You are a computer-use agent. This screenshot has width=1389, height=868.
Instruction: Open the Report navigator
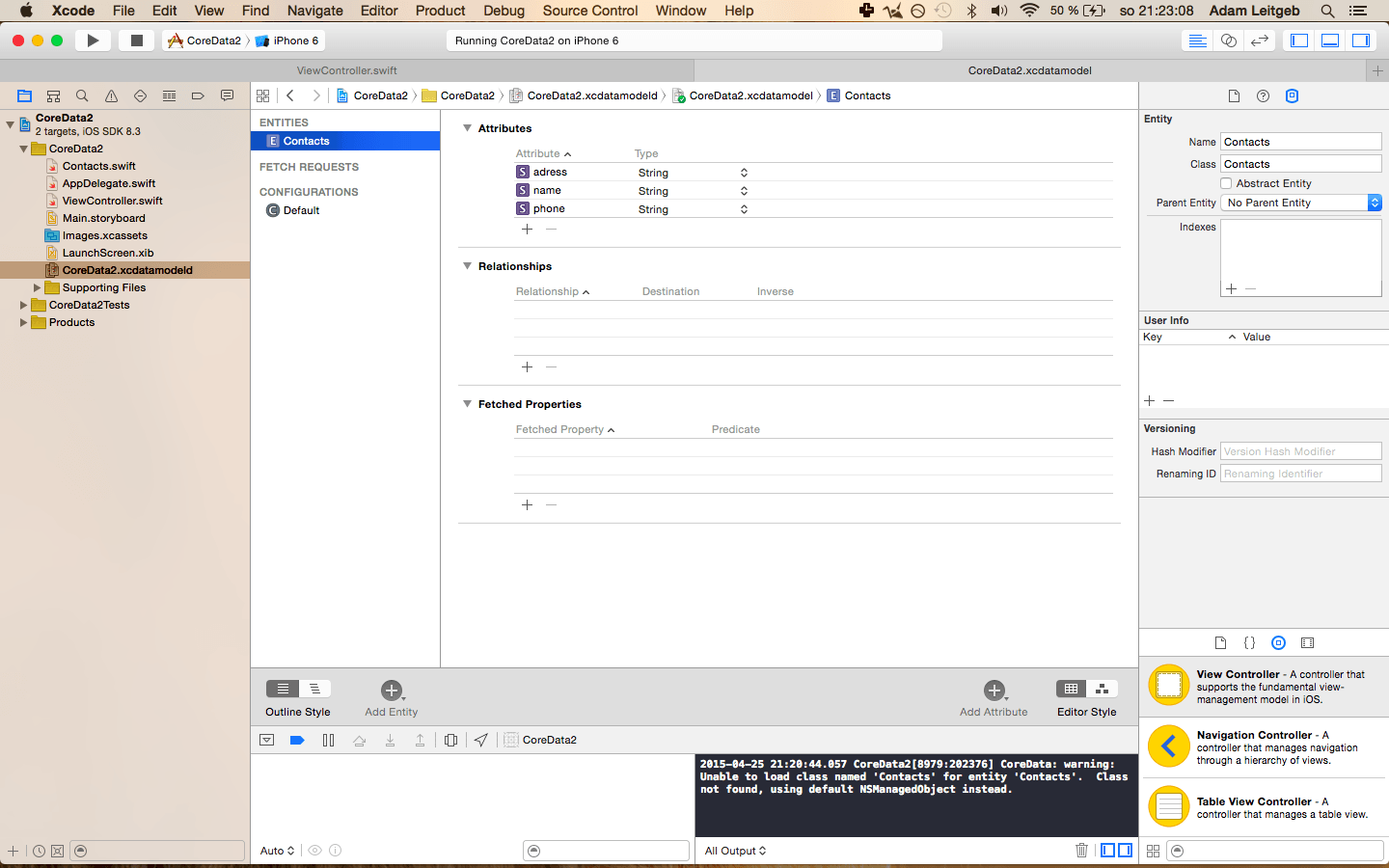click(x=227, y=95)
